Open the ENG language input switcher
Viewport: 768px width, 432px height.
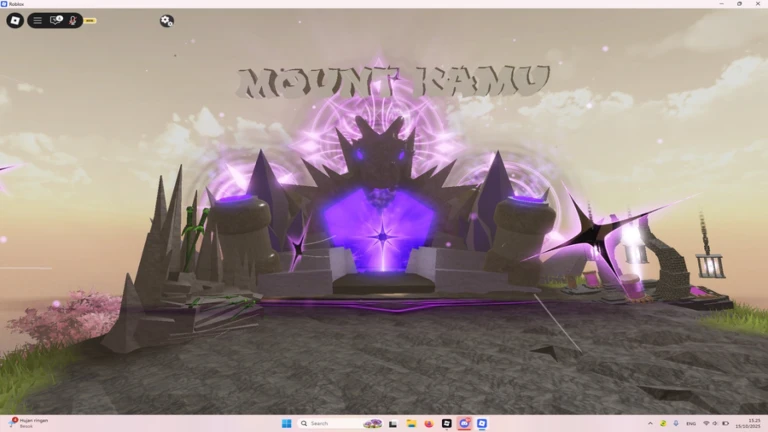pyautogui.click(x=691, y=423)
